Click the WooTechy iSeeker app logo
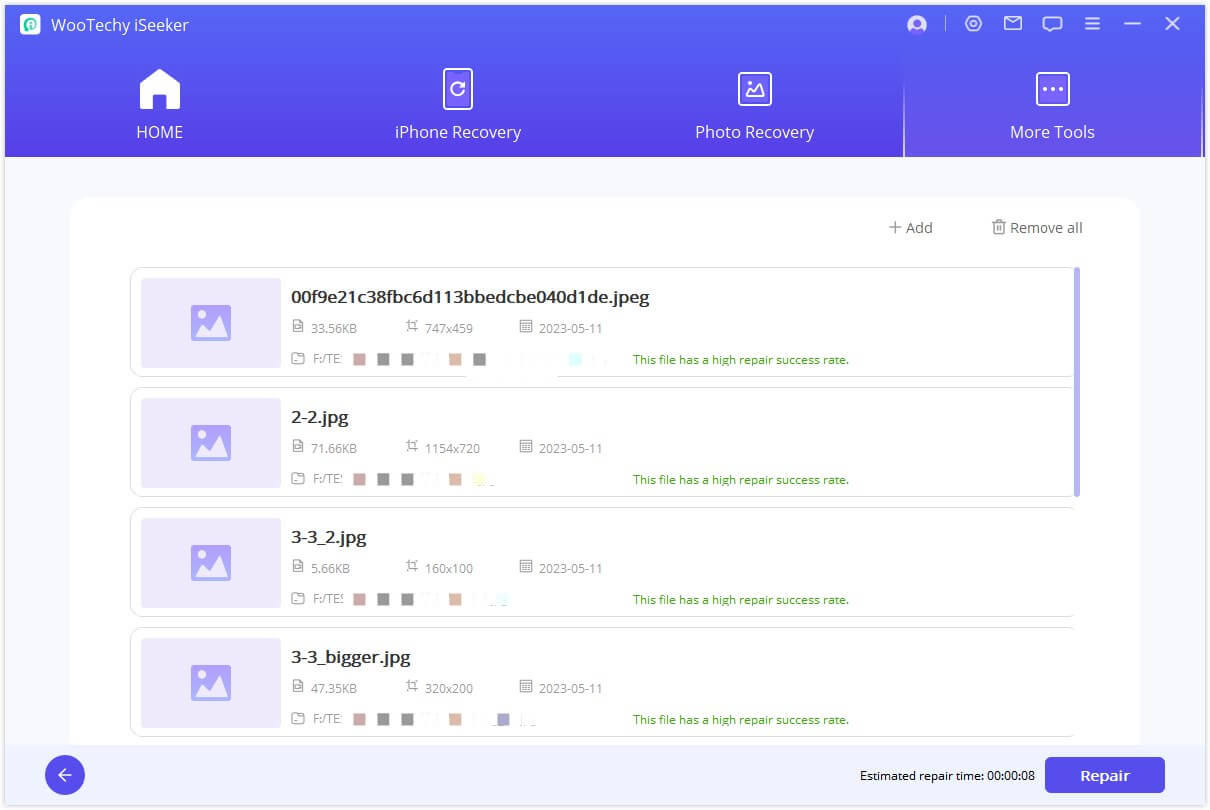This screenshot has height=810, width=1210. coord(30,25)
